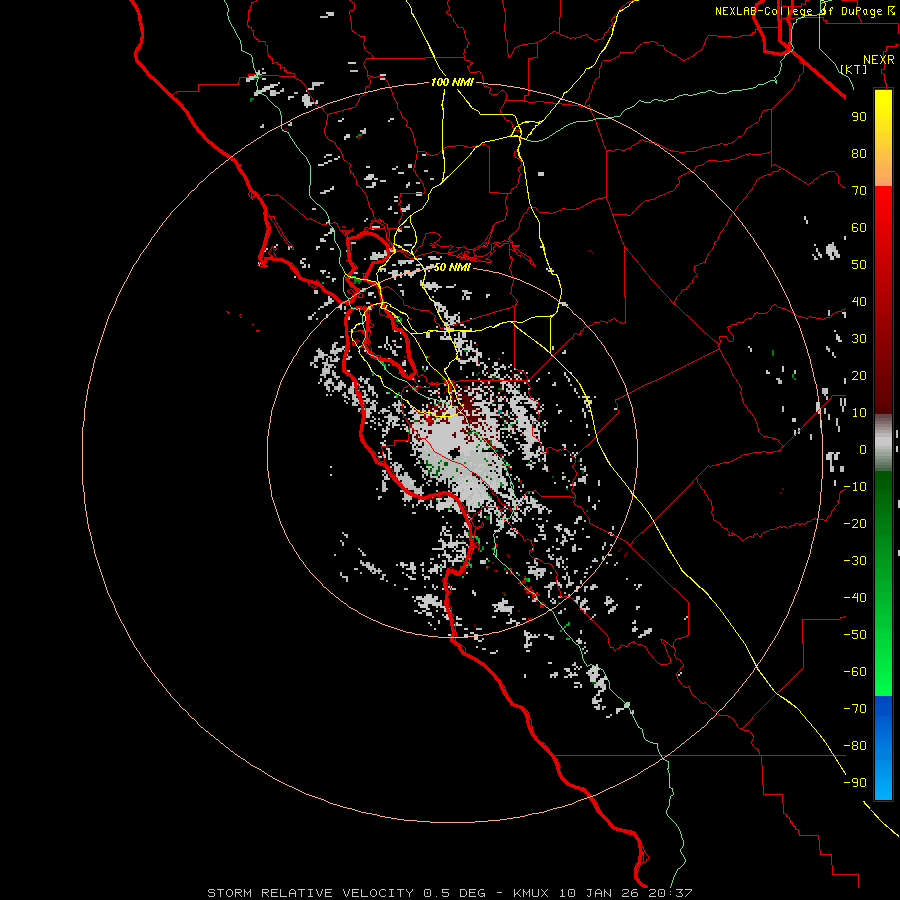Click the -50 value on the velocity scale
900x900 pixels.
pos(855,635)
